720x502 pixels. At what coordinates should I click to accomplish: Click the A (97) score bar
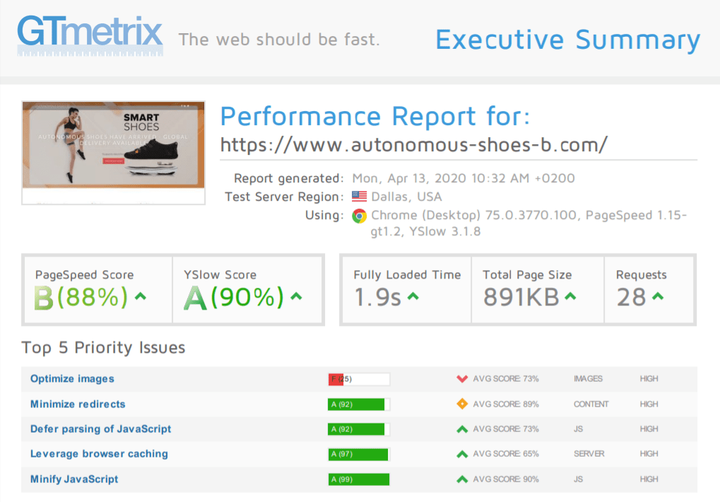[x=359, y=454]
